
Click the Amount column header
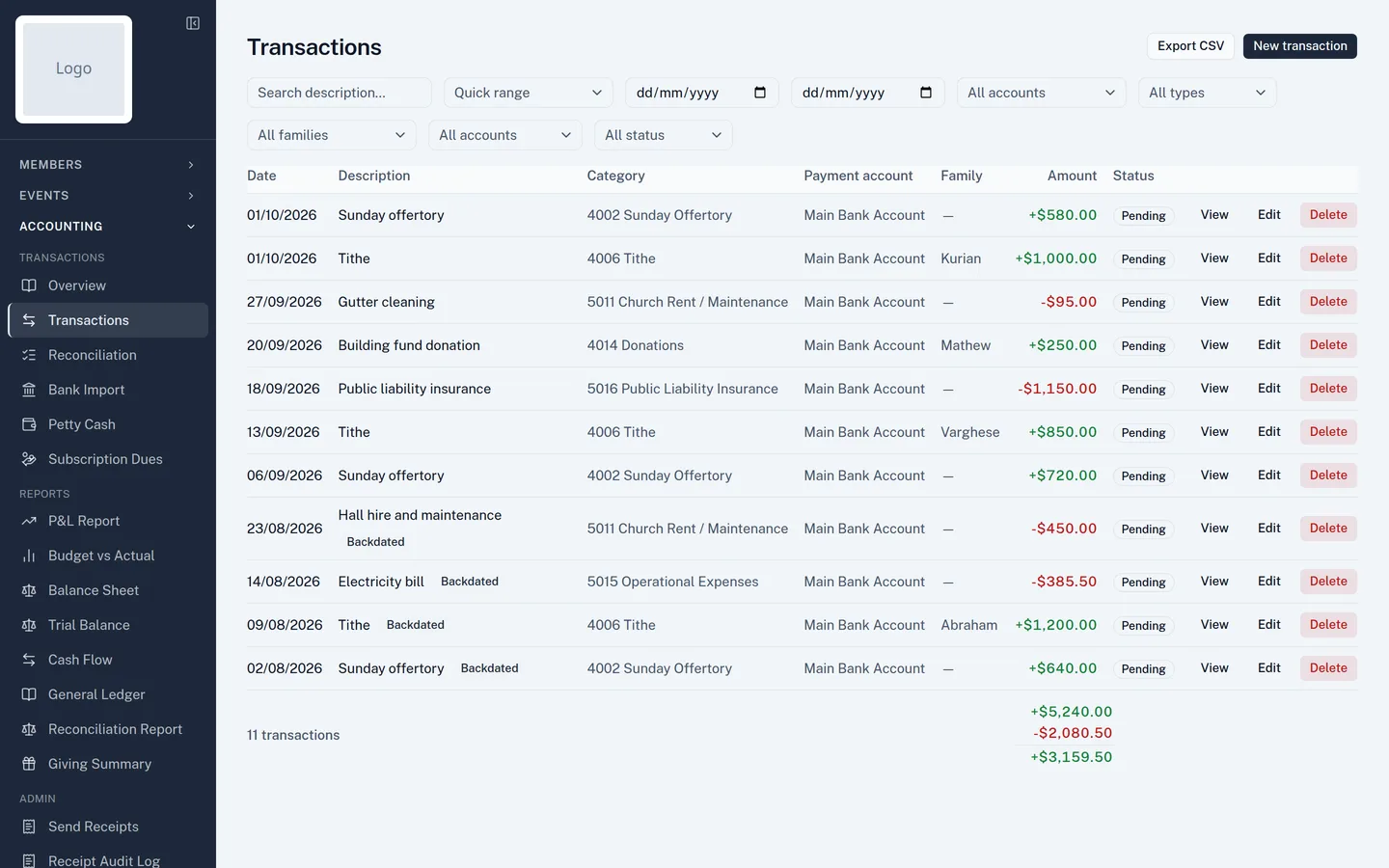pyautogui.click(x=1072, y=176)
